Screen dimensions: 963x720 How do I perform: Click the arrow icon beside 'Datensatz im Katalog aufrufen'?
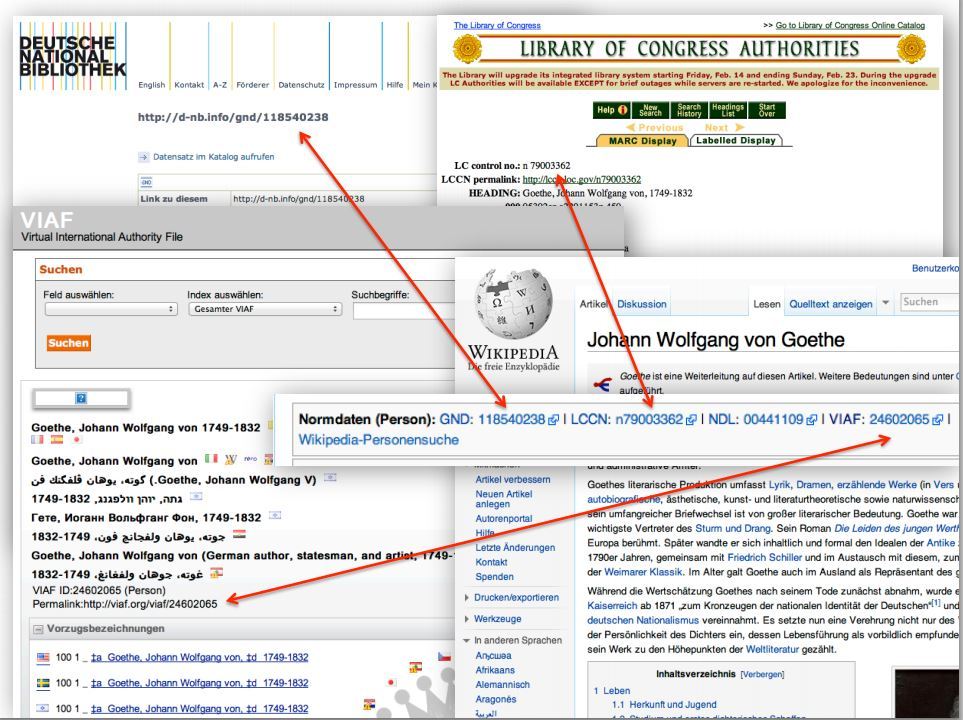143,157
